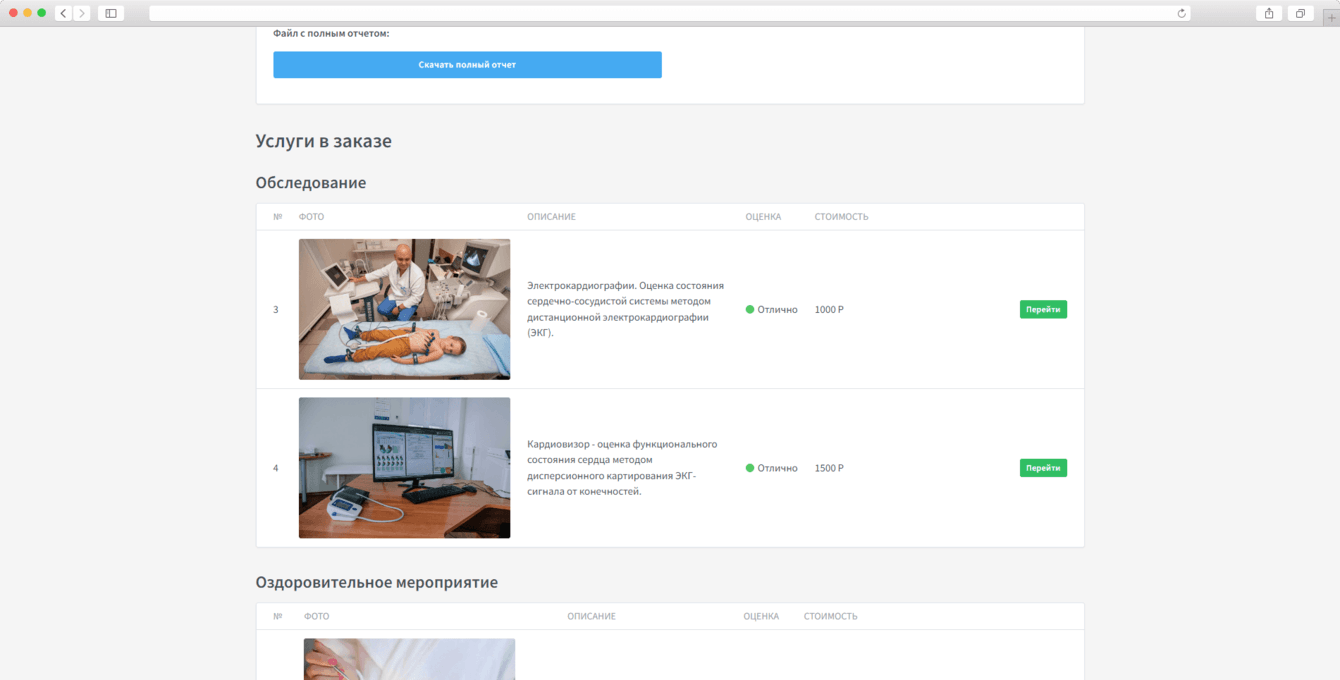Click 'ФОТО' header in Оздоровительное table

pyautogui.click(x=316, y=616)
